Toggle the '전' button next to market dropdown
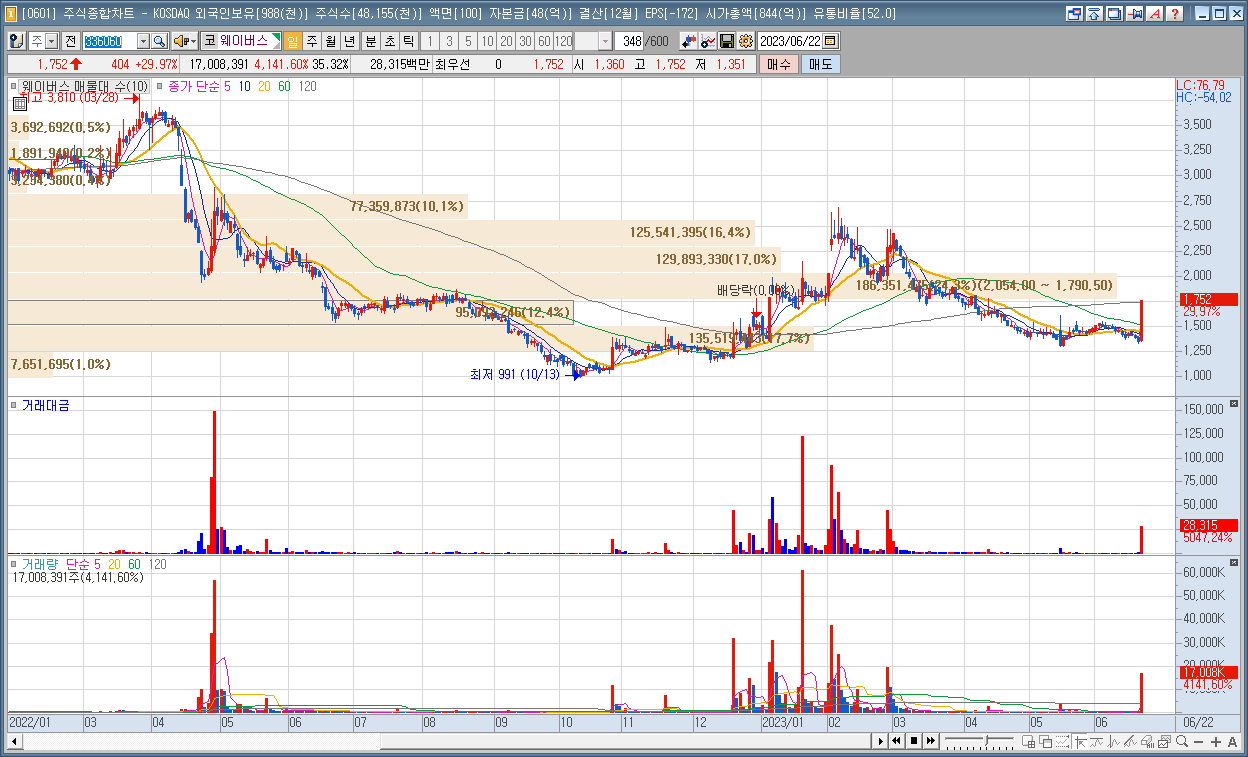 coord(70,41)
